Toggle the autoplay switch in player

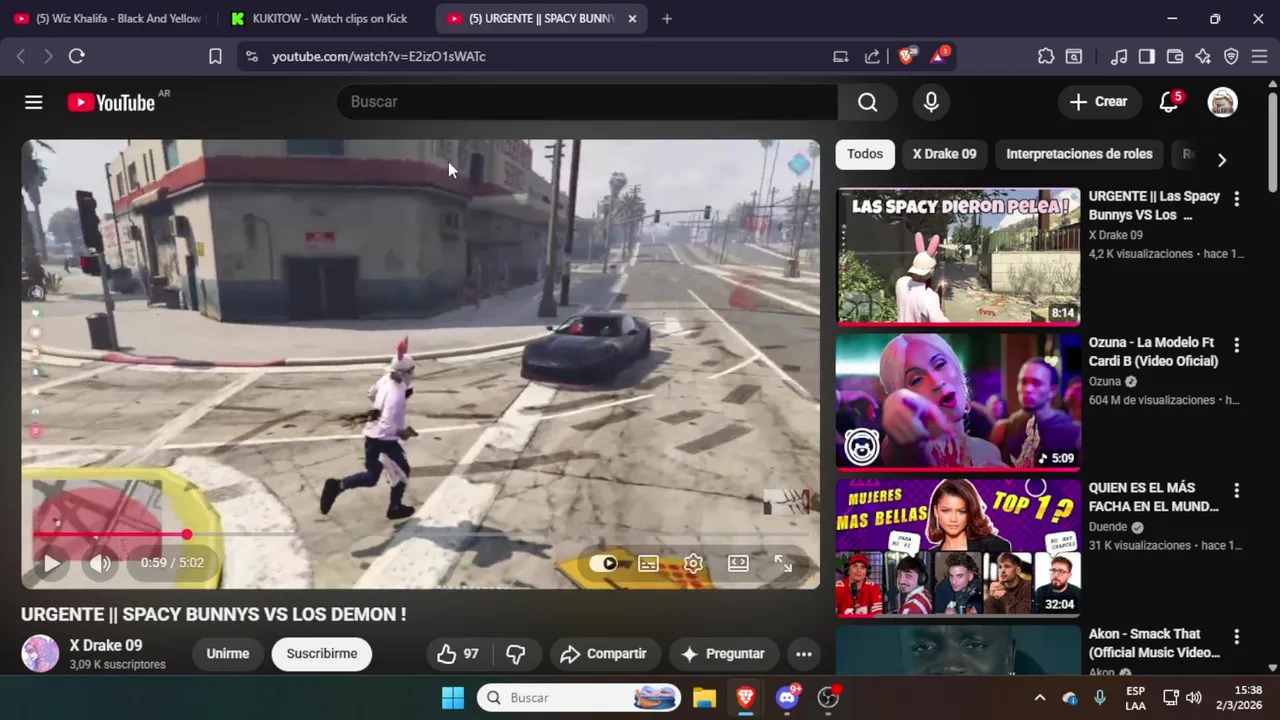[x=603, y=563]
